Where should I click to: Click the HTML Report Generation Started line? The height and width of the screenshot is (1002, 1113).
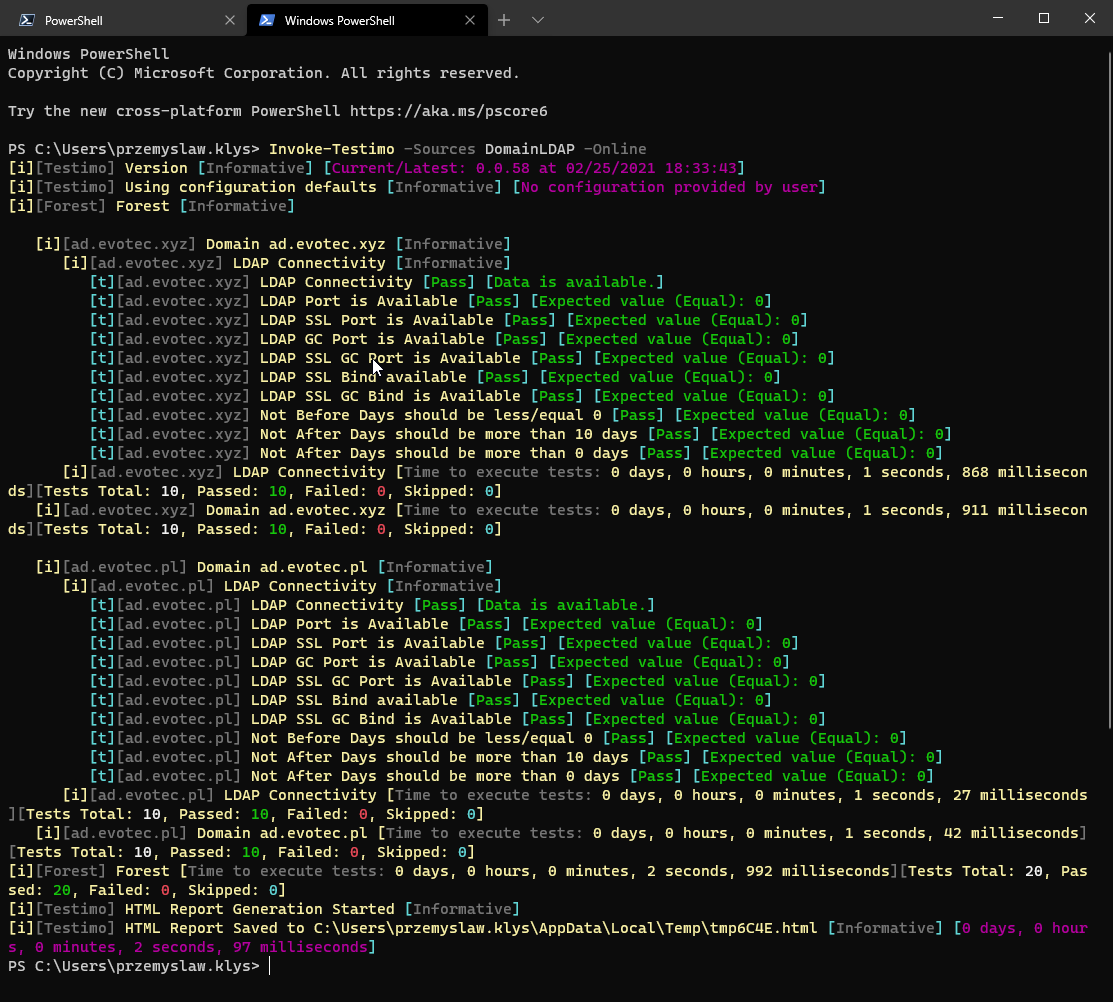pos(260,909)
